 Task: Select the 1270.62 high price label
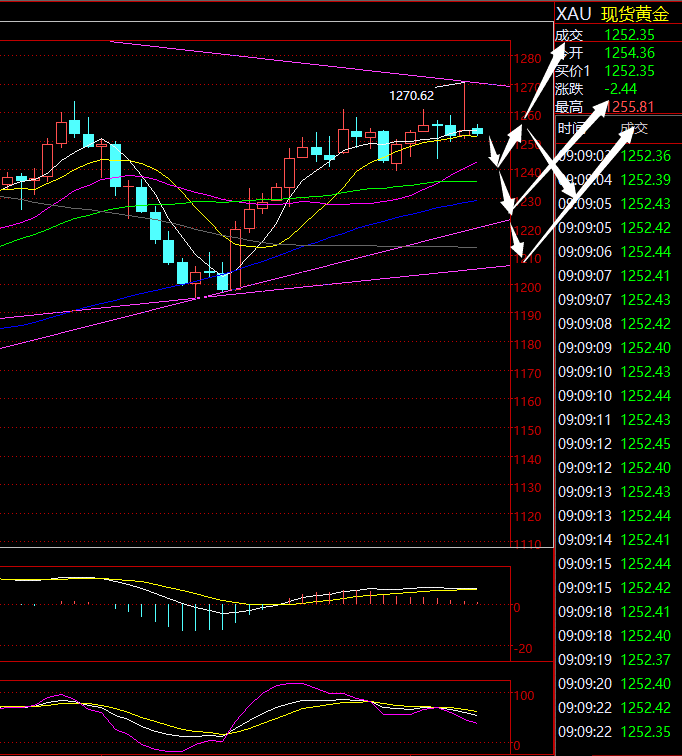coord(412,96)
